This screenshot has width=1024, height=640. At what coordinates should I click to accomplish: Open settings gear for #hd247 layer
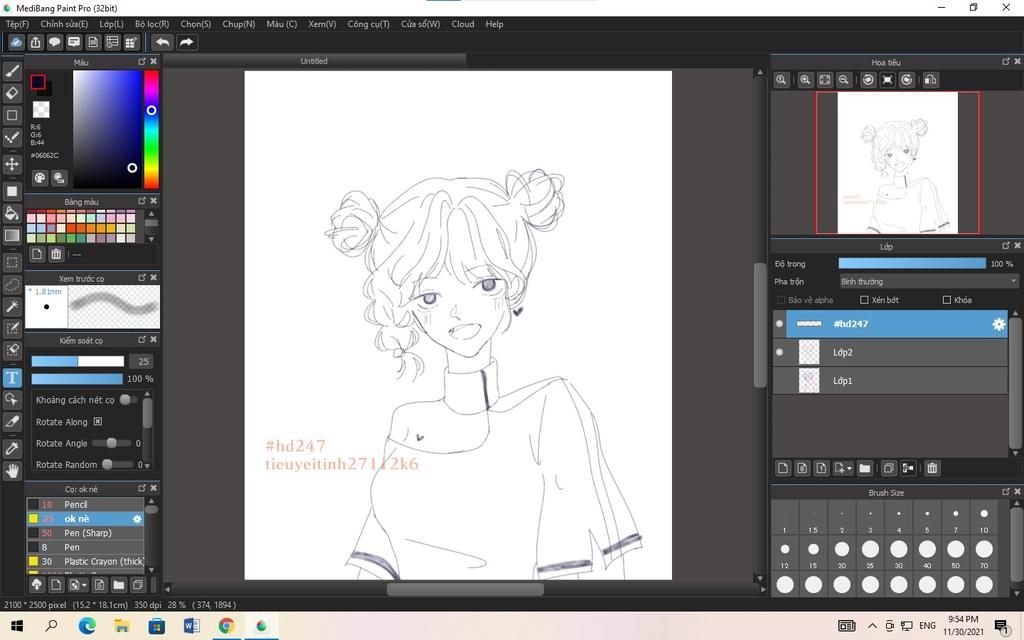[999, 324]
